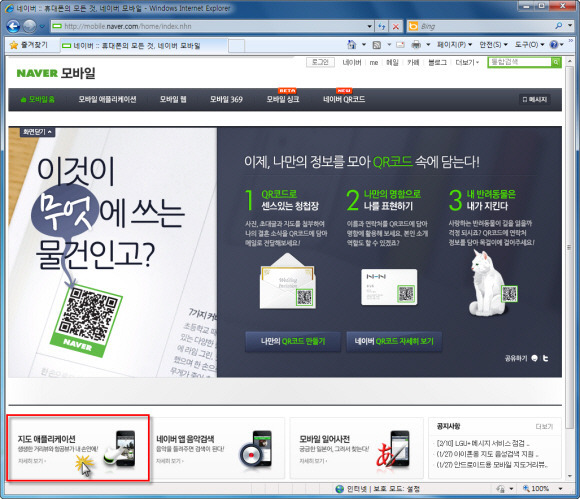Open recent pages dropdown beside Forward button
This screenshot has width=580, height=499.
42,27
